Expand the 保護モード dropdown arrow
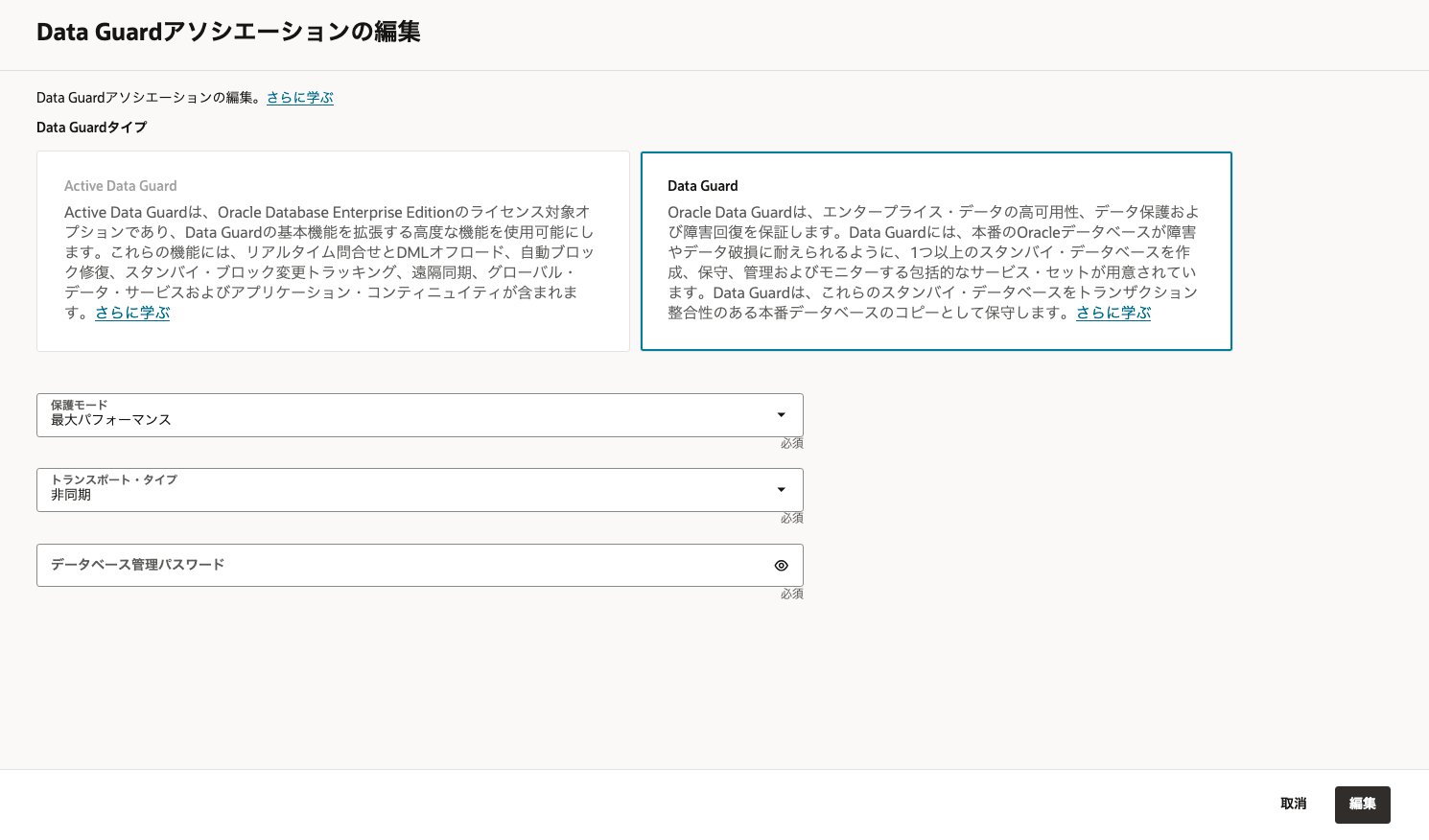The width and height of the screenshot is (1429, 840). [781, 415]
